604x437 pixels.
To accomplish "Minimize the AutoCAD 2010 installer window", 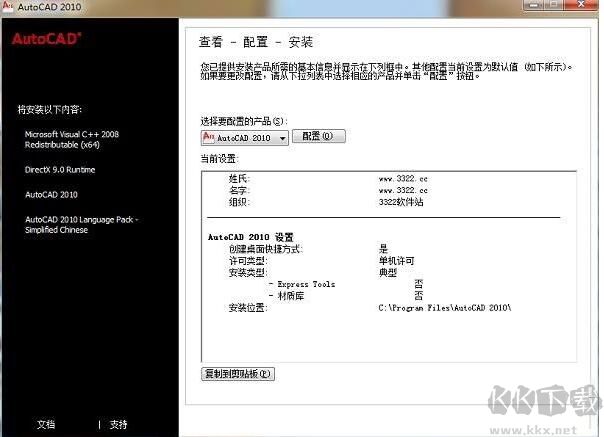I will (534, 5).
